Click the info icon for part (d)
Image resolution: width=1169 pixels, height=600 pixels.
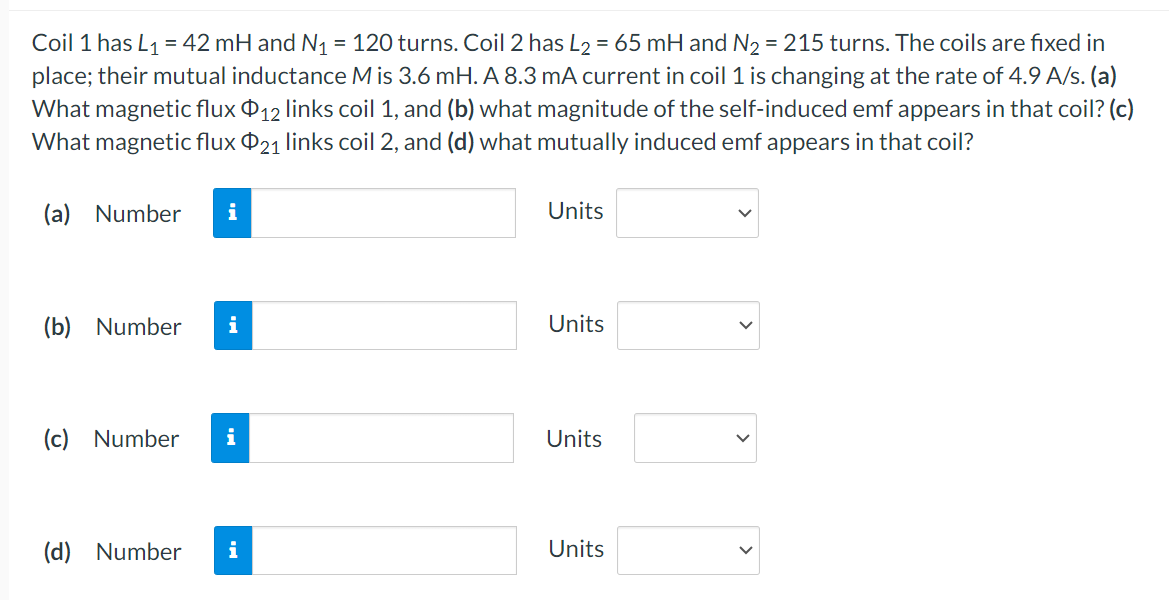tap(232, 550)
